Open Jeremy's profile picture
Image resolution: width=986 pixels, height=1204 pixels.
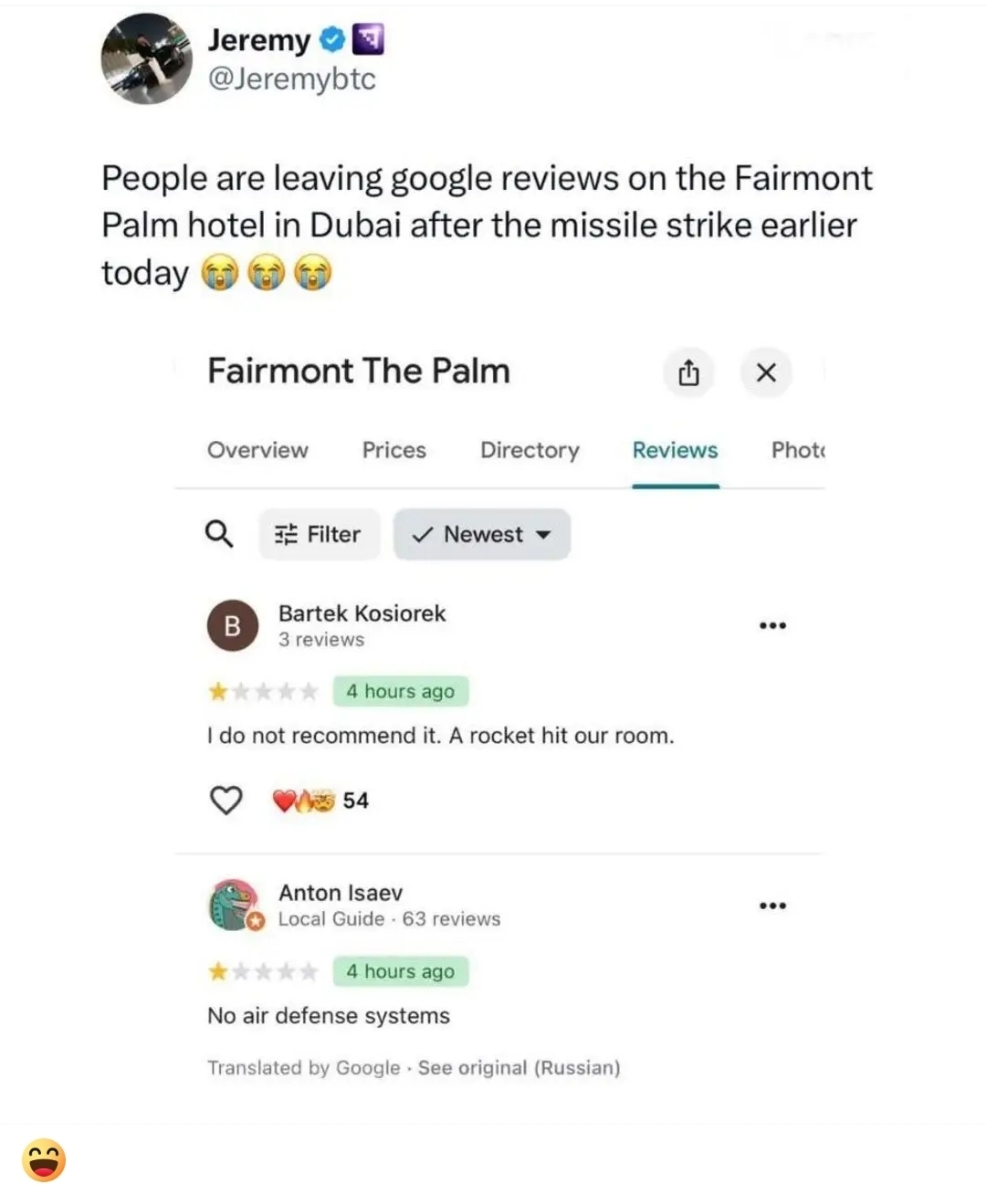pos(146,59)
